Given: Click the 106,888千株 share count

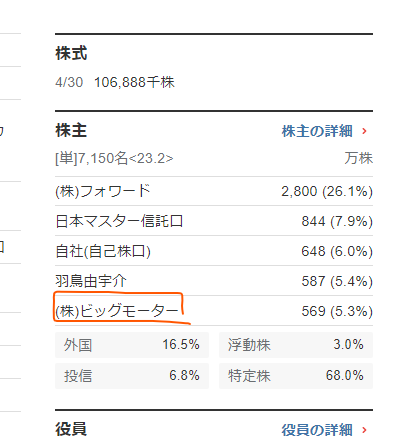Looking at the screenshot, I should click(x=134, y=82).
